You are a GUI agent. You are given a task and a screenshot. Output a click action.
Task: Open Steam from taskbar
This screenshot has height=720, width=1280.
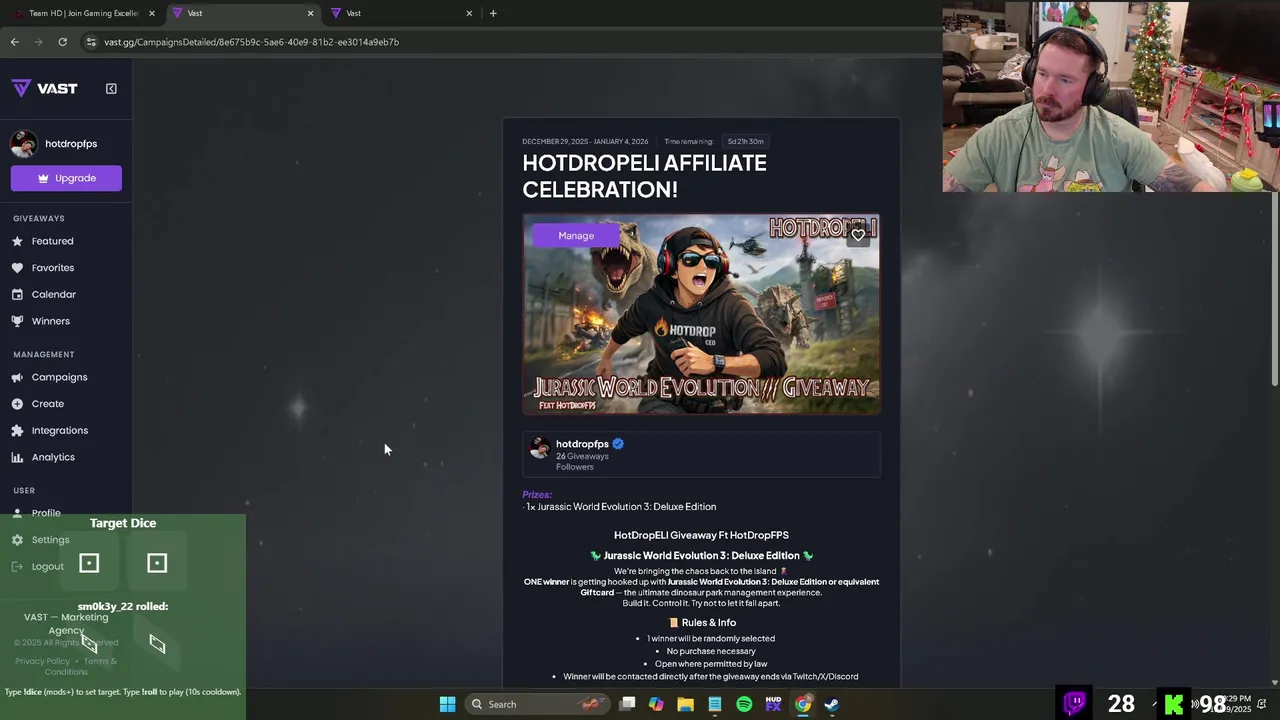point(831,704)
